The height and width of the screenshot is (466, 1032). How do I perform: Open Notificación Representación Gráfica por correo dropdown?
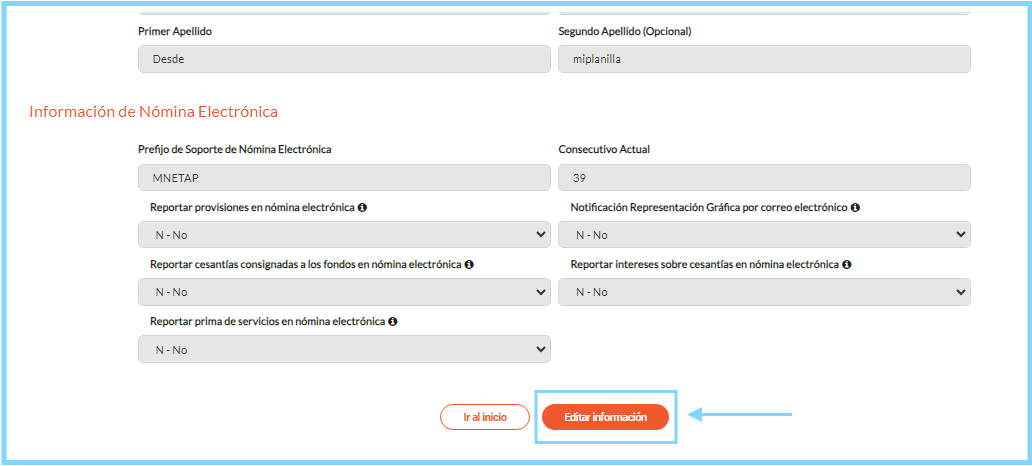[764, 234]
